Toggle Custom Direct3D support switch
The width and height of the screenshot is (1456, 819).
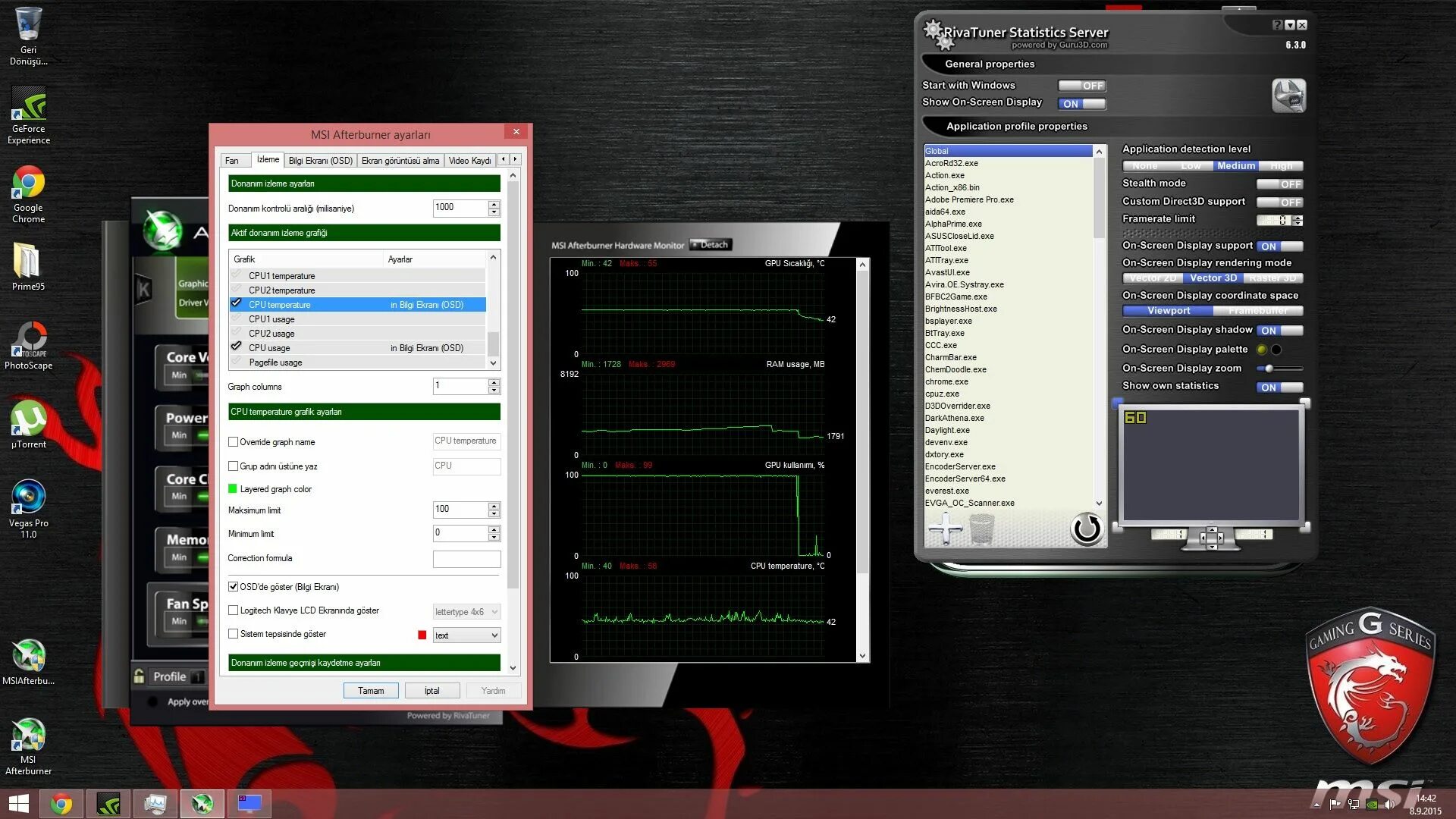click(1280, 202)
